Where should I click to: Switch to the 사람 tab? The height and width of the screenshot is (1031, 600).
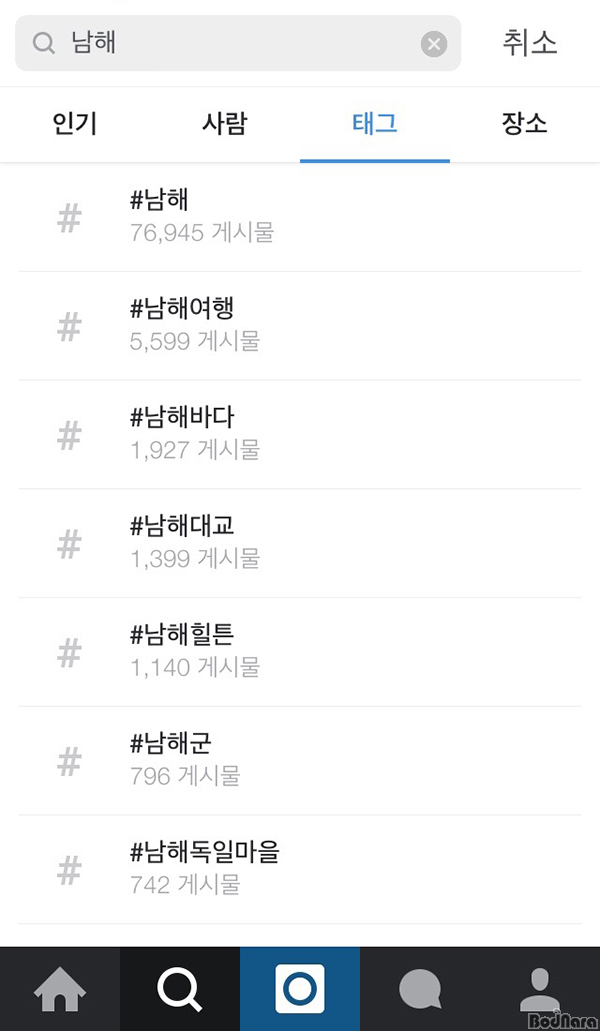224,124
